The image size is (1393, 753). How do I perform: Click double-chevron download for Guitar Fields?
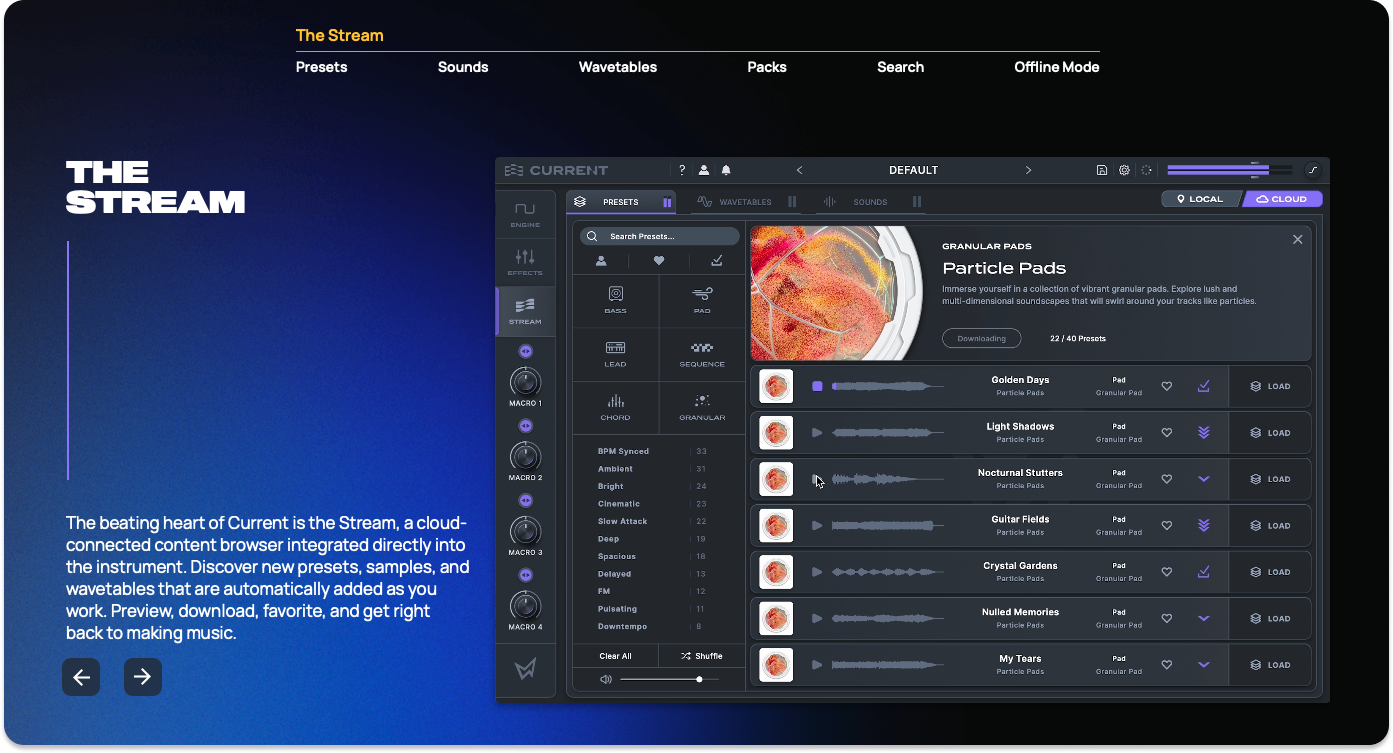pos(1204,526)
